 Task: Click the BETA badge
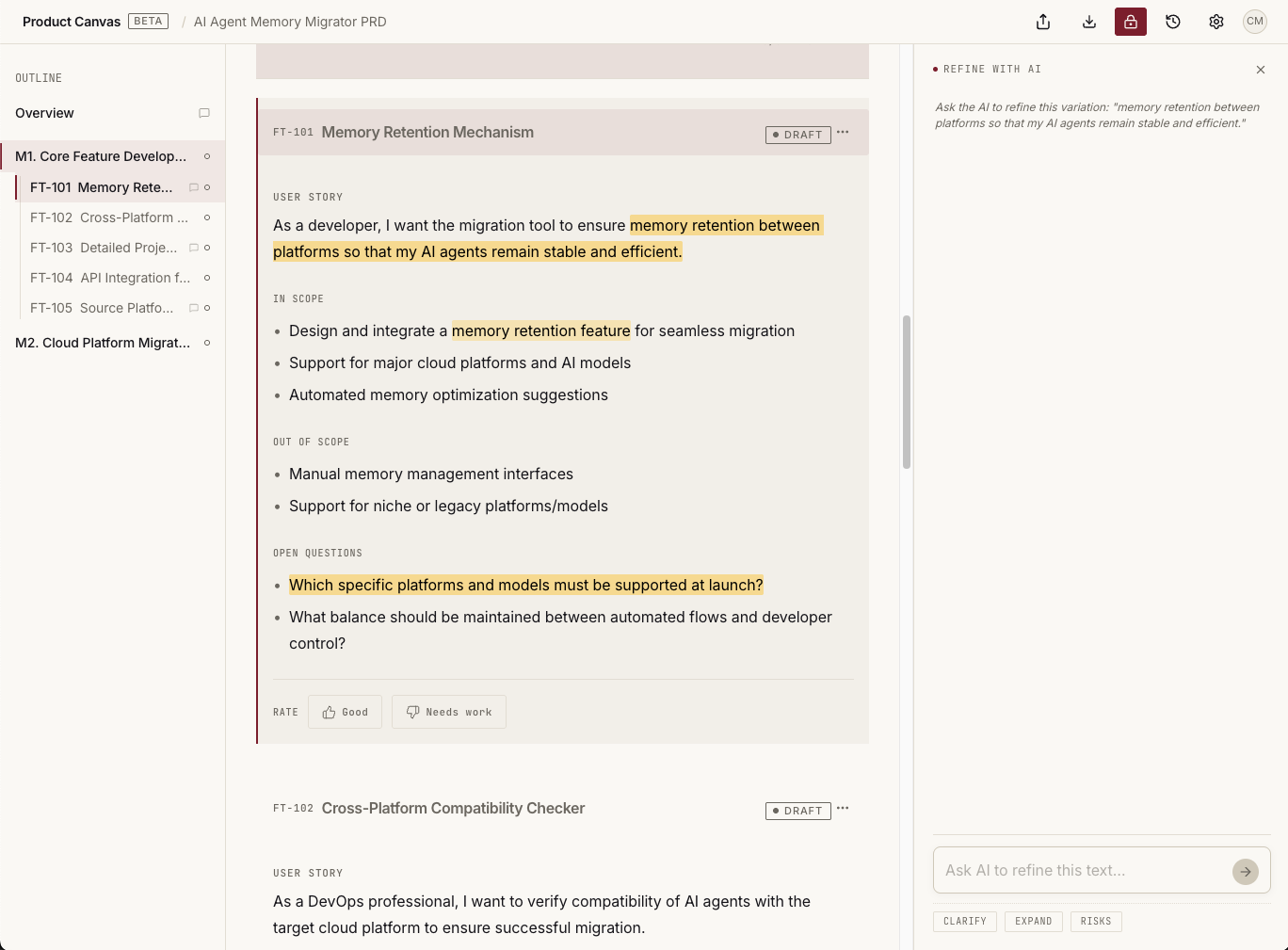point(148,21)
